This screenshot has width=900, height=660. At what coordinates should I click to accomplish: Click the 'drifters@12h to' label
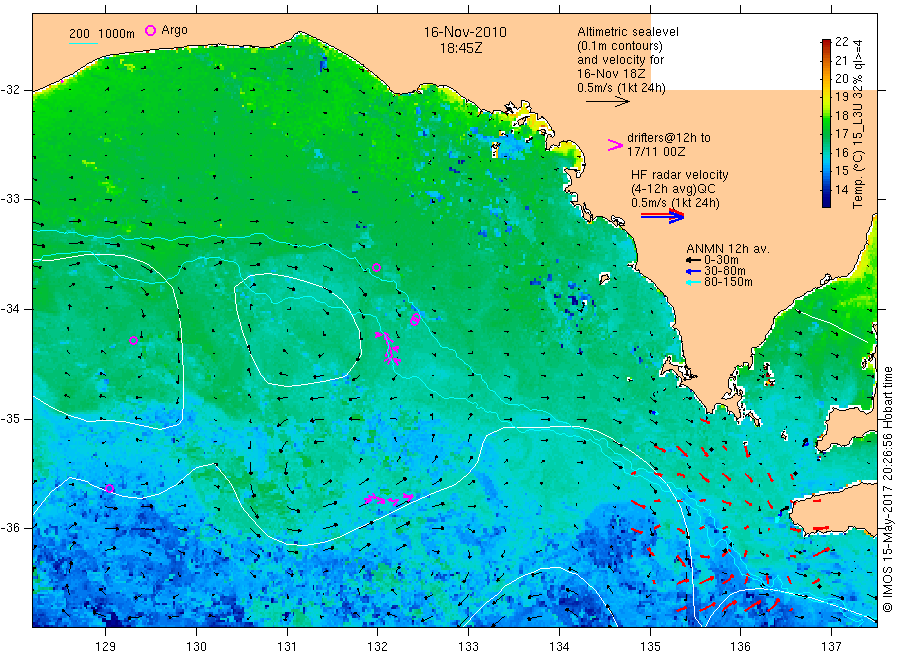[668, 138]
